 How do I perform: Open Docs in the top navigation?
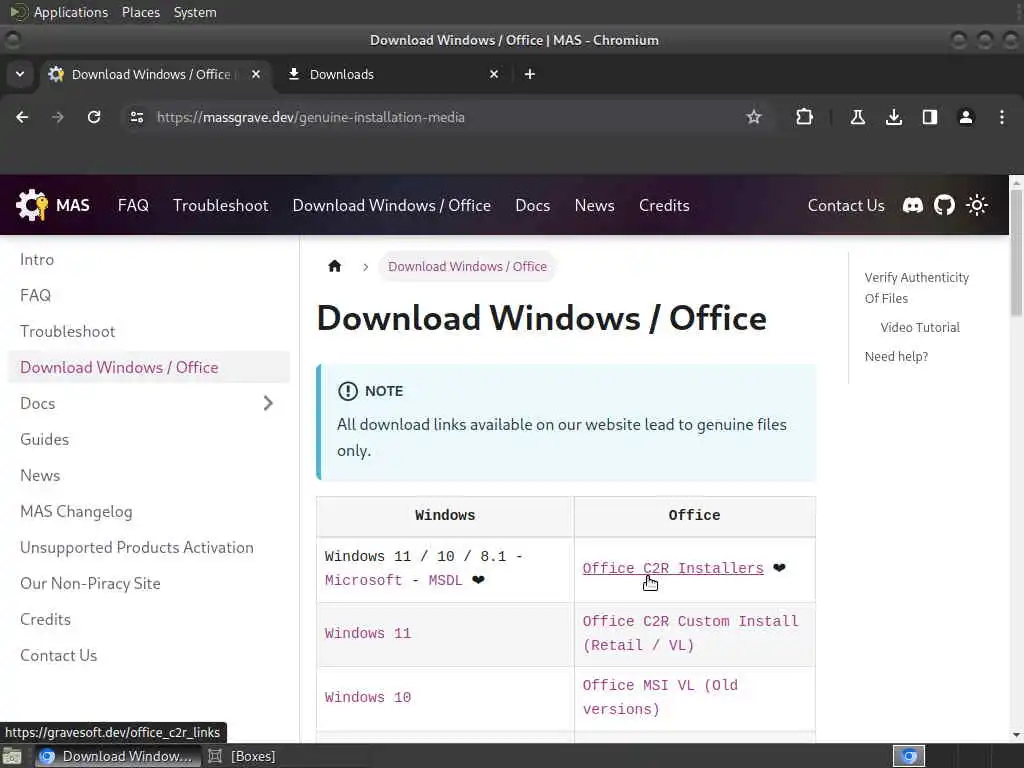532,205
